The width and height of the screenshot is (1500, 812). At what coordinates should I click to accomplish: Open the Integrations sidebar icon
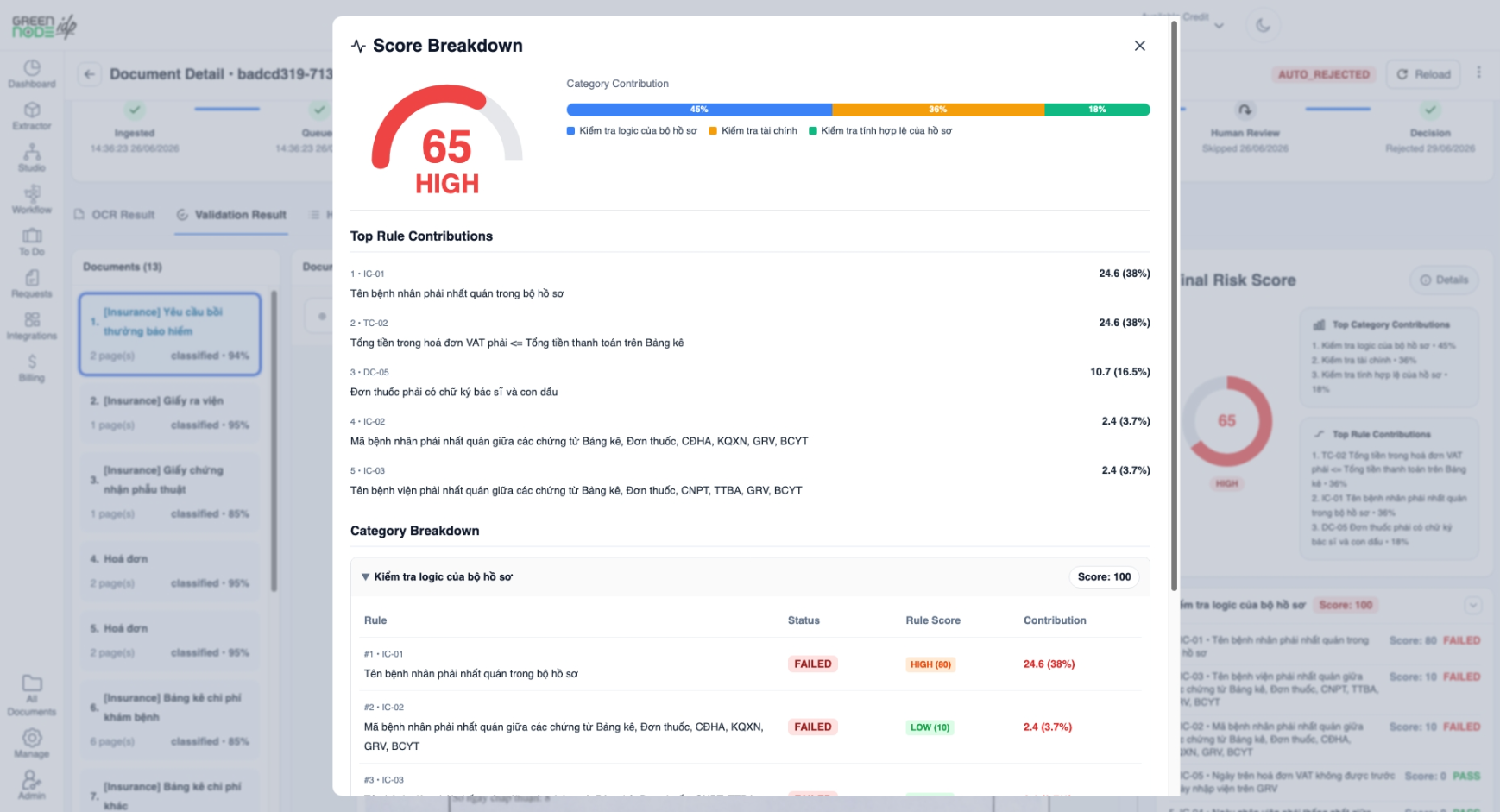32,325
